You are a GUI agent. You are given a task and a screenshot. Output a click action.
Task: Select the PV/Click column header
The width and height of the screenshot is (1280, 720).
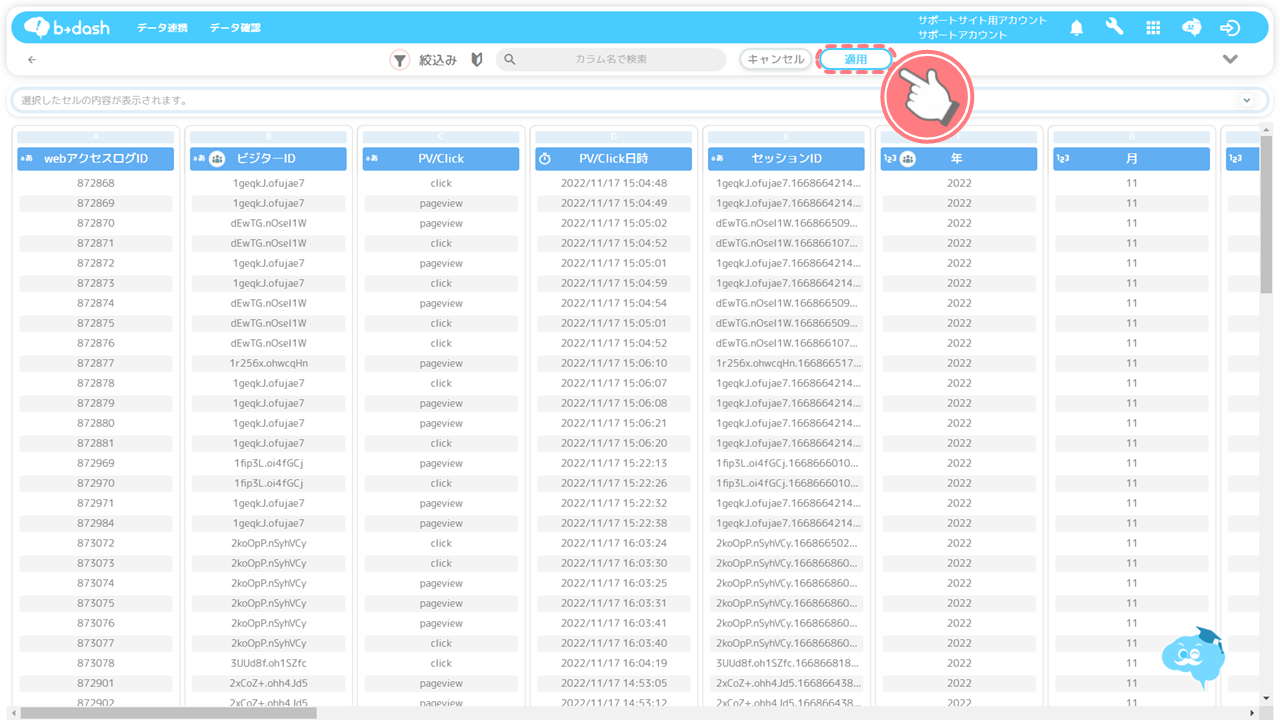(441, 158)
